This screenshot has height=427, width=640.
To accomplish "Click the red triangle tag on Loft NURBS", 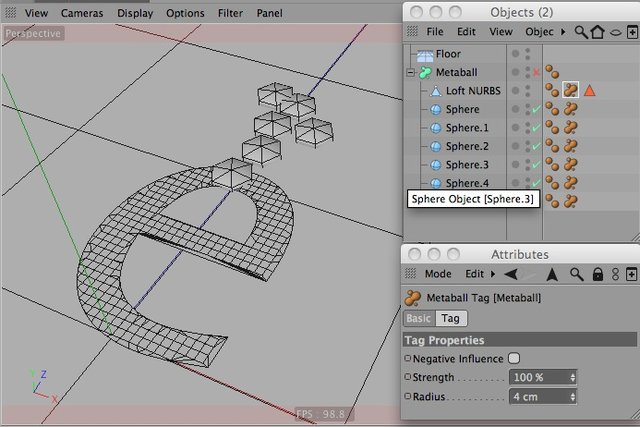I will 589,90.
